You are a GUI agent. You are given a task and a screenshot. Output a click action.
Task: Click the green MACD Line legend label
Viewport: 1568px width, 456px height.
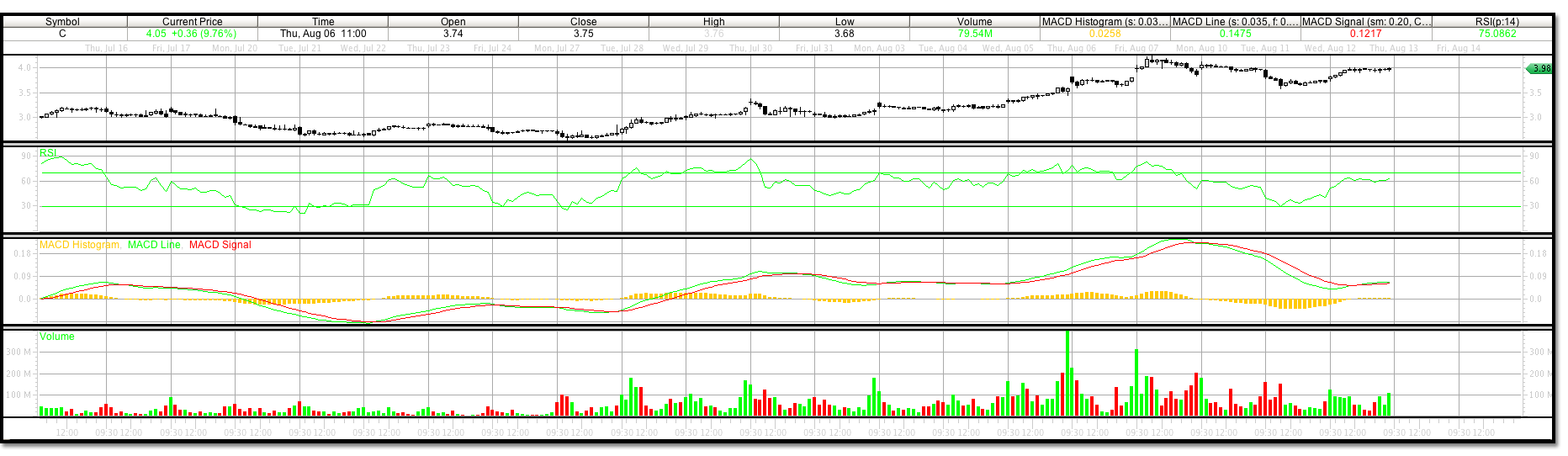(154, 245)
